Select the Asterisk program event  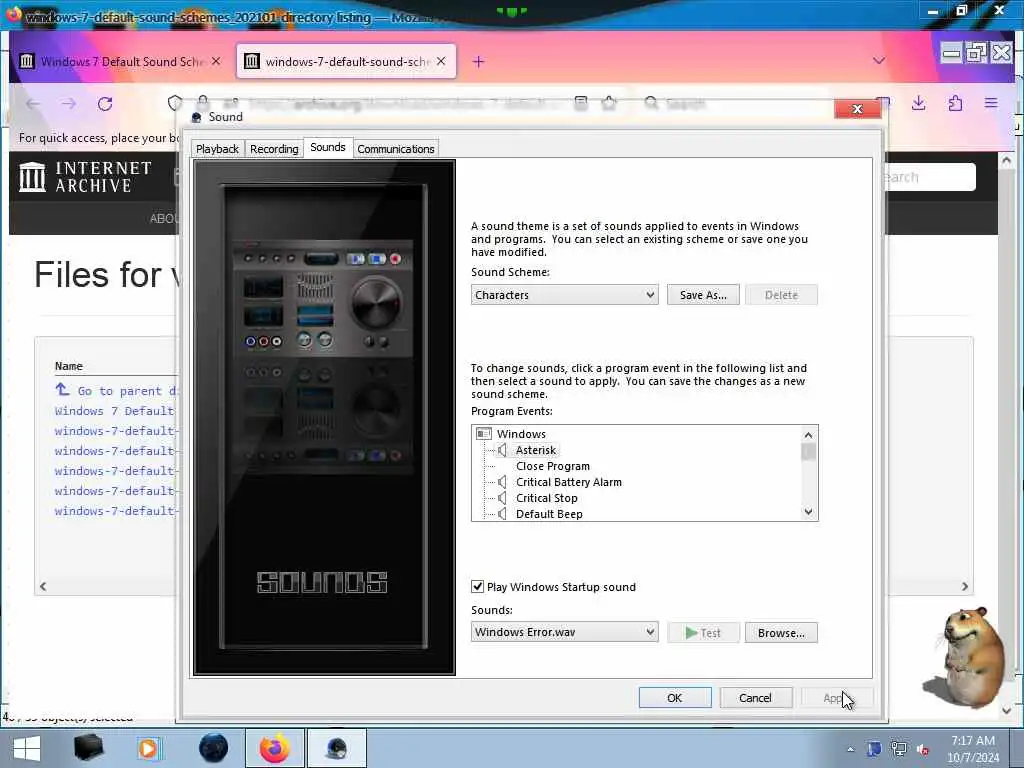tap(536, 450)
